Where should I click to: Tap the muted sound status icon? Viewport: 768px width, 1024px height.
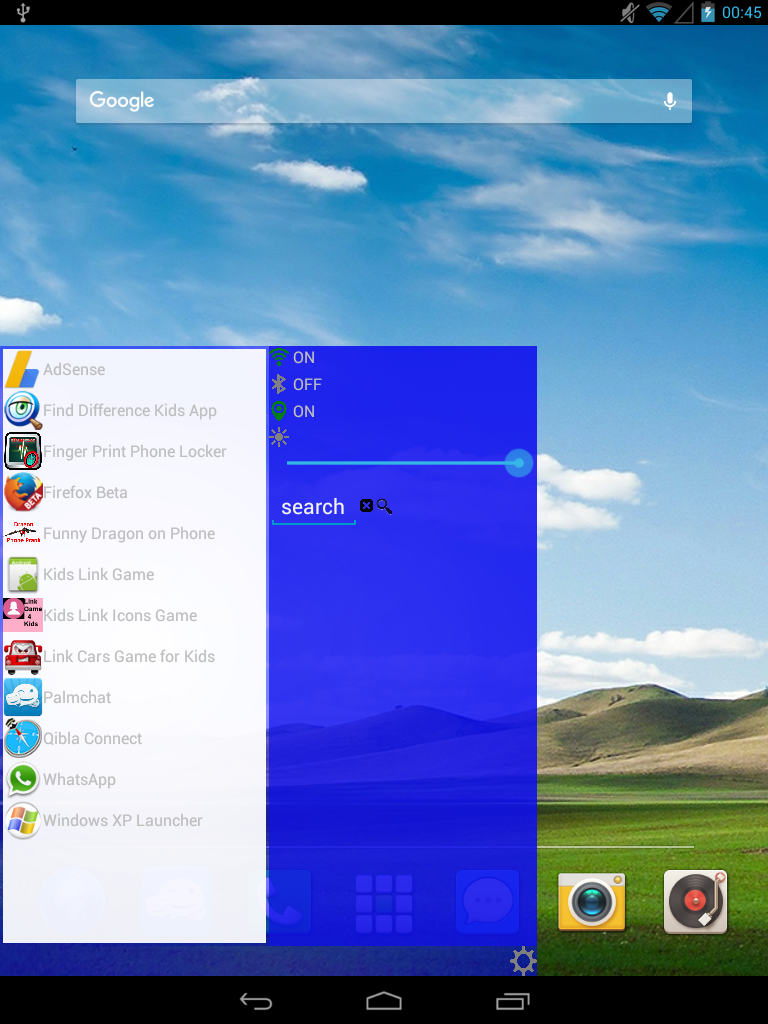pyautogui.click(x=630, y=12)
